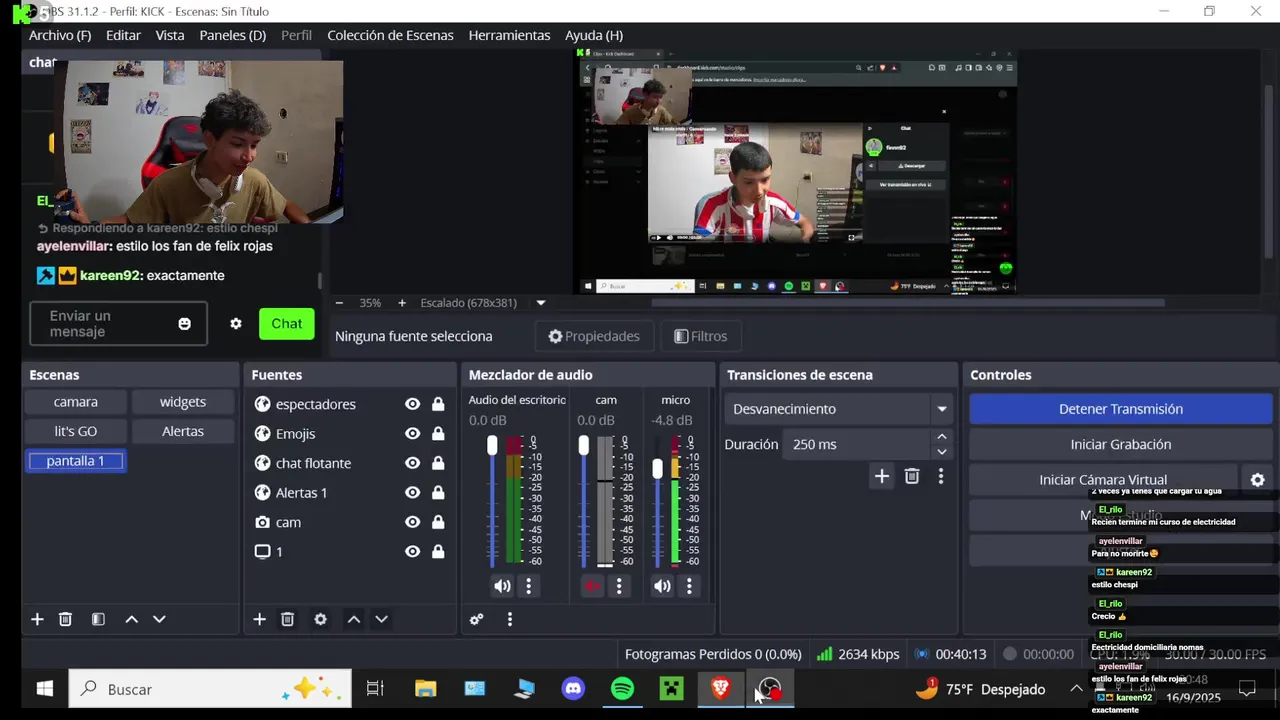The width and height of the screenshot is (1280, 720).
Task: Zoom out preview with minus icon
Action: 339,303
